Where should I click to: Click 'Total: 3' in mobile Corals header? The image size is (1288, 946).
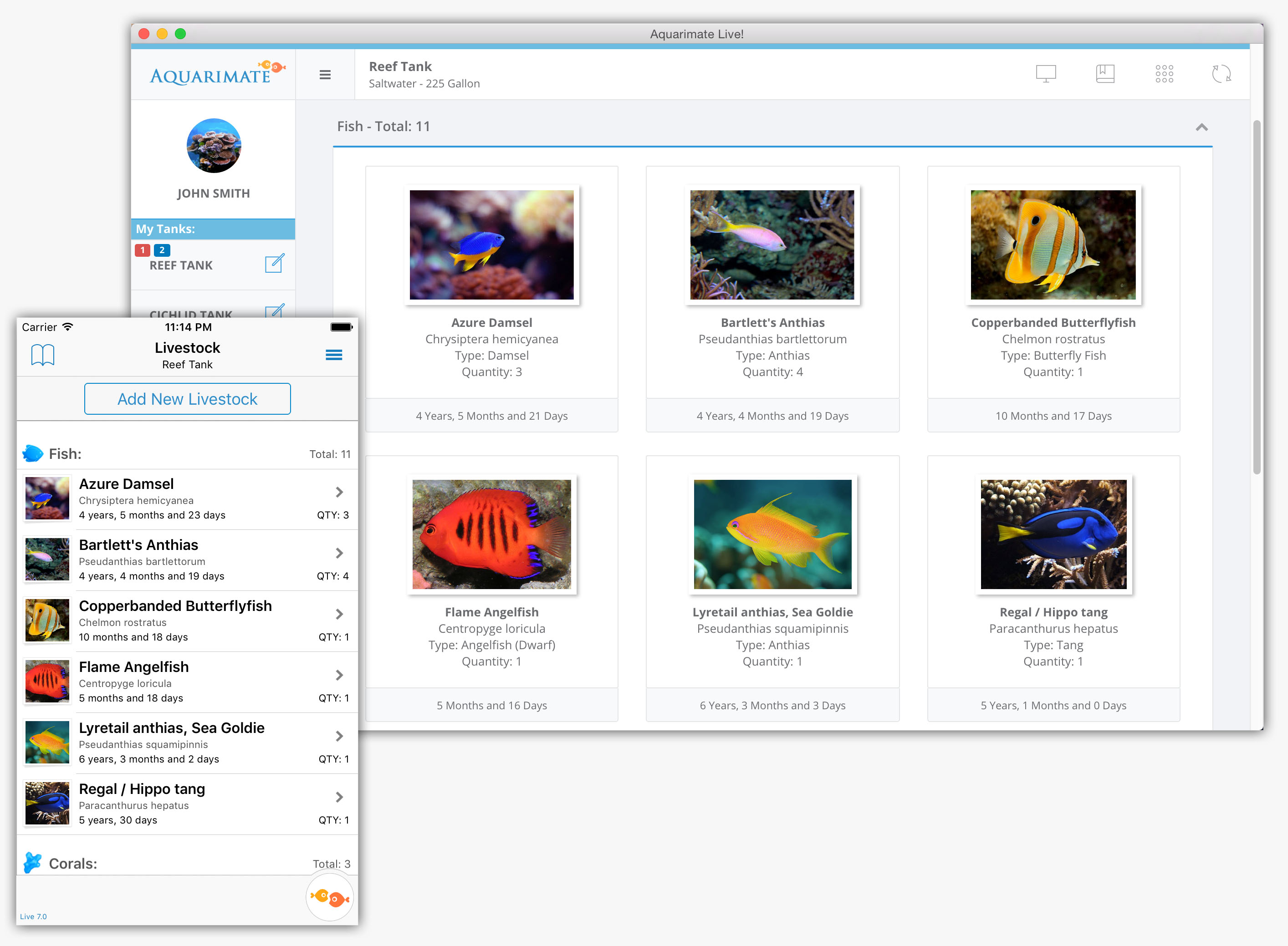[332, 864]
